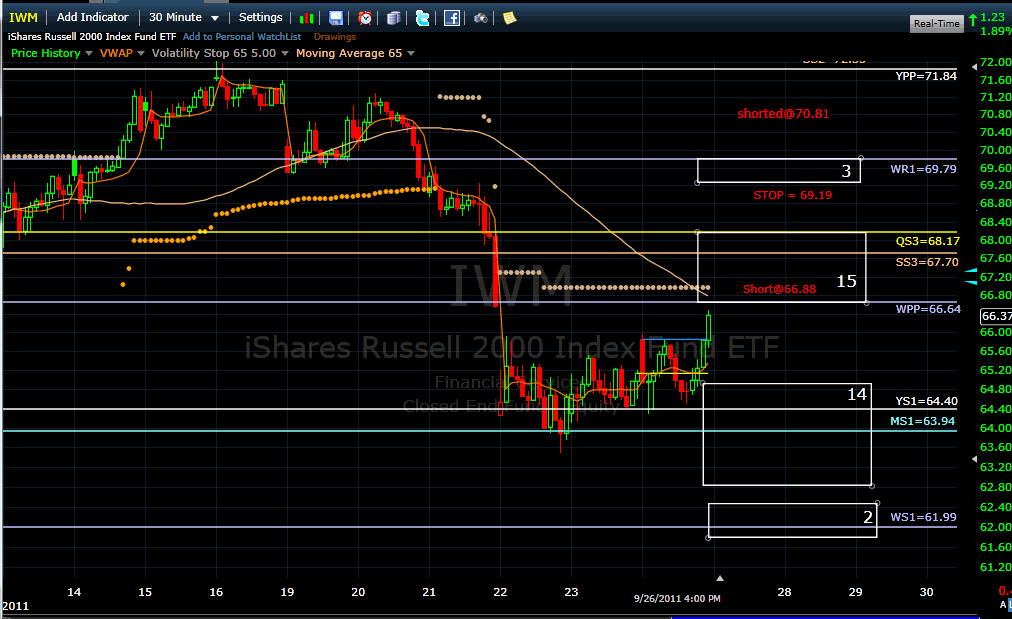Open the Settings menu
Viewport: 1012px width, 619px height.
click(x=261, y=17)
